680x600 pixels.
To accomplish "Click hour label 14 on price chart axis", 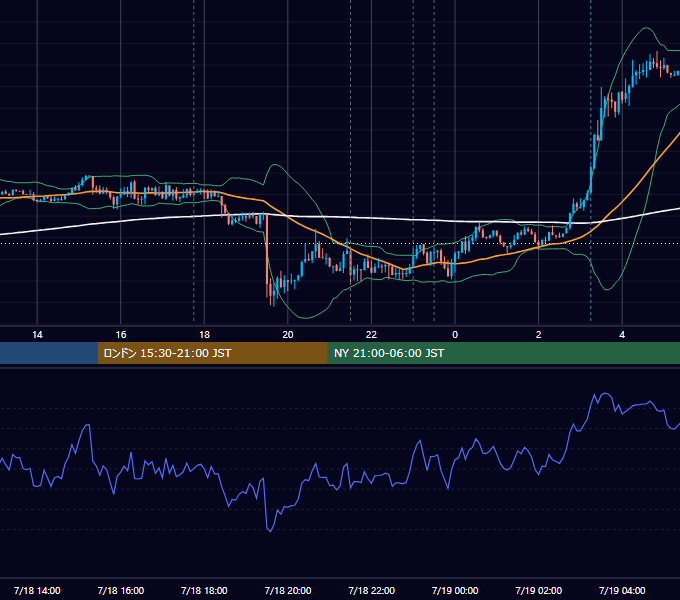I will [x=37, y=335].
